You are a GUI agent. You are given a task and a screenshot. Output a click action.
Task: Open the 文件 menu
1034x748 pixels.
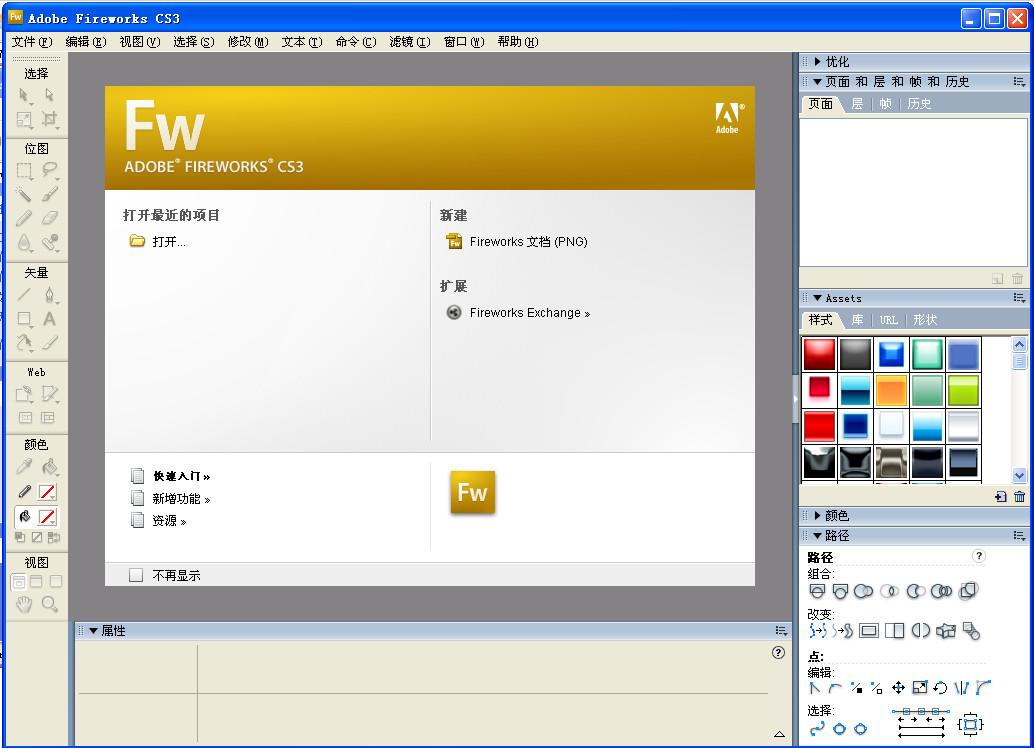[x=32, y=42]
